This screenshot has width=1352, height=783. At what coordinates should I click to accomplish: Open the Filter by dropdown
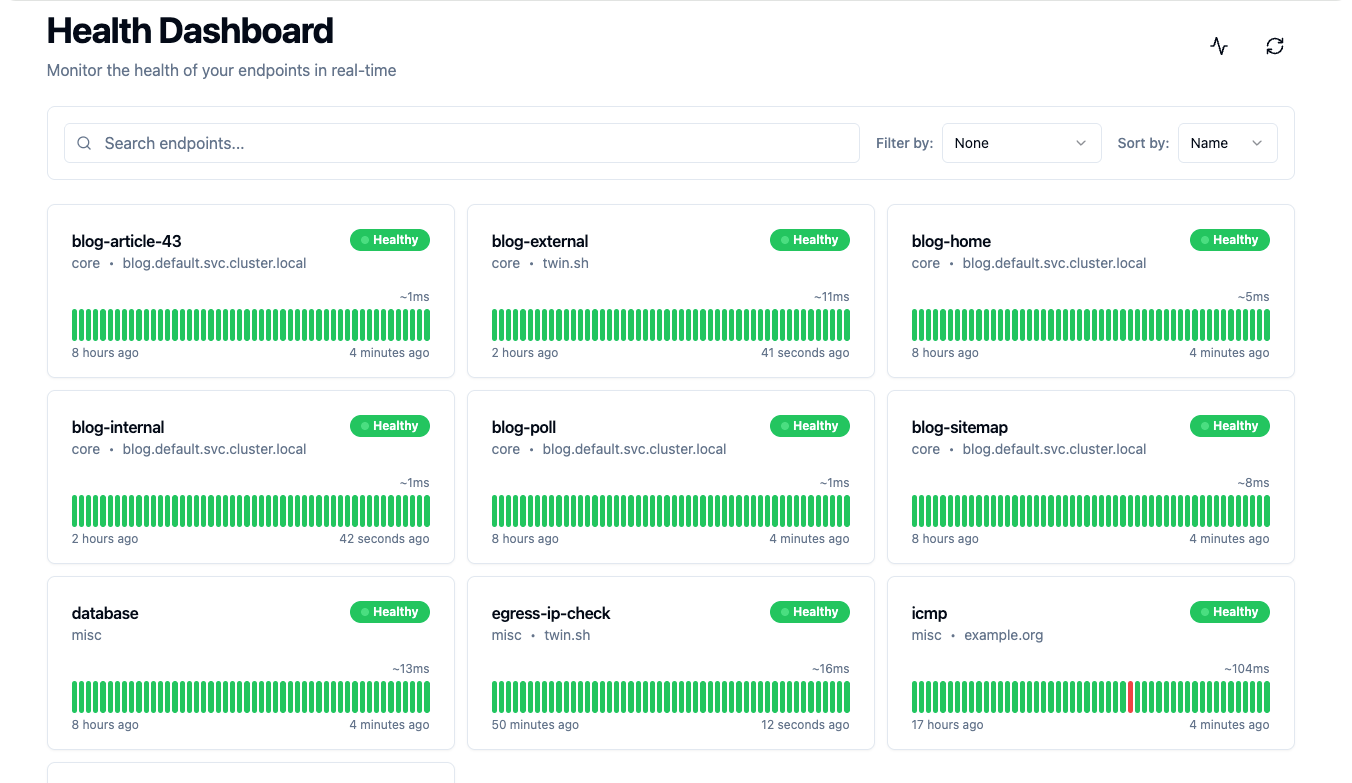click(1021, 143)
